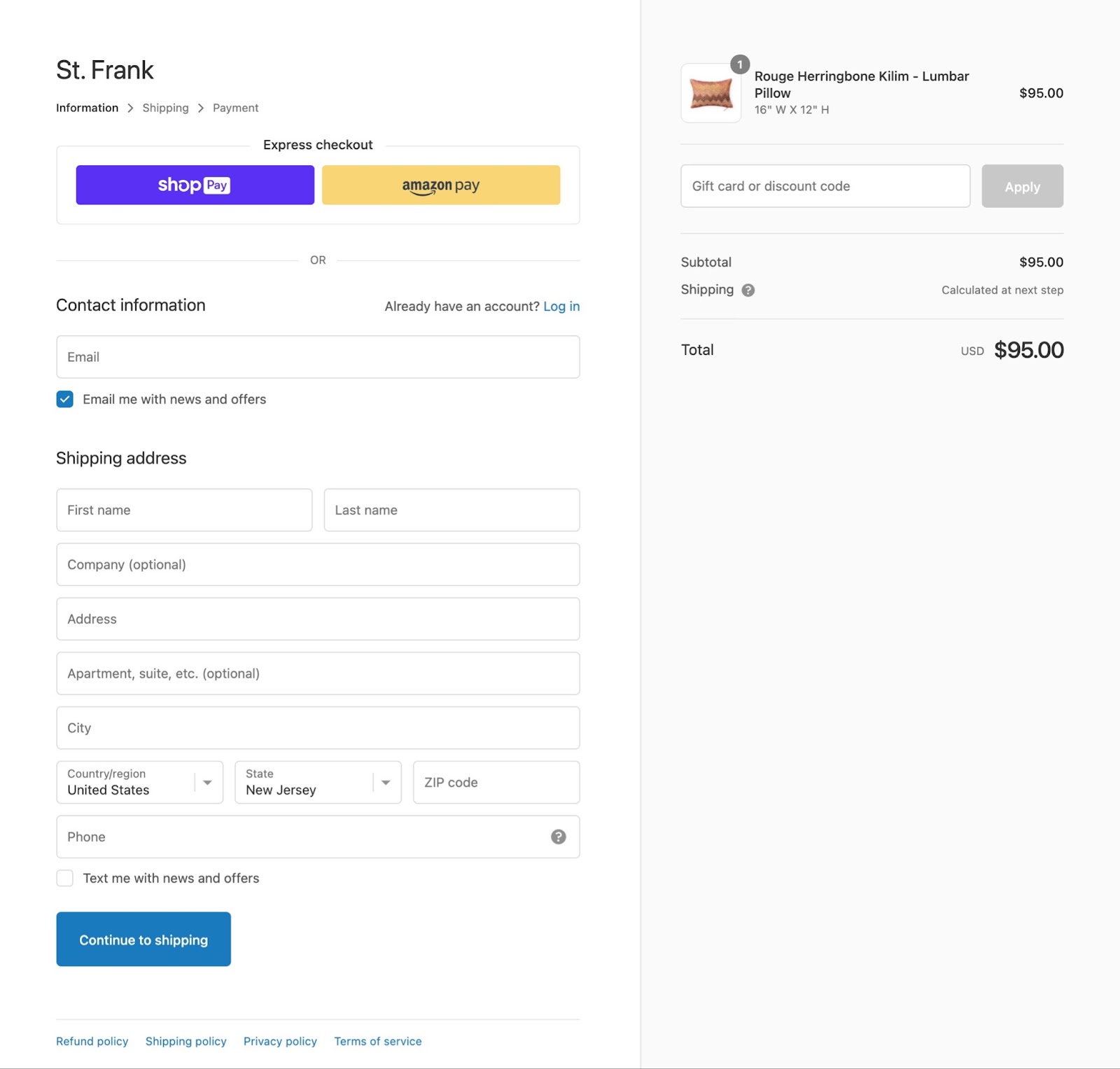This screenshot has width=1120, height=1069.
Task: Click the Apply discount button
Action: [1022, 186]
